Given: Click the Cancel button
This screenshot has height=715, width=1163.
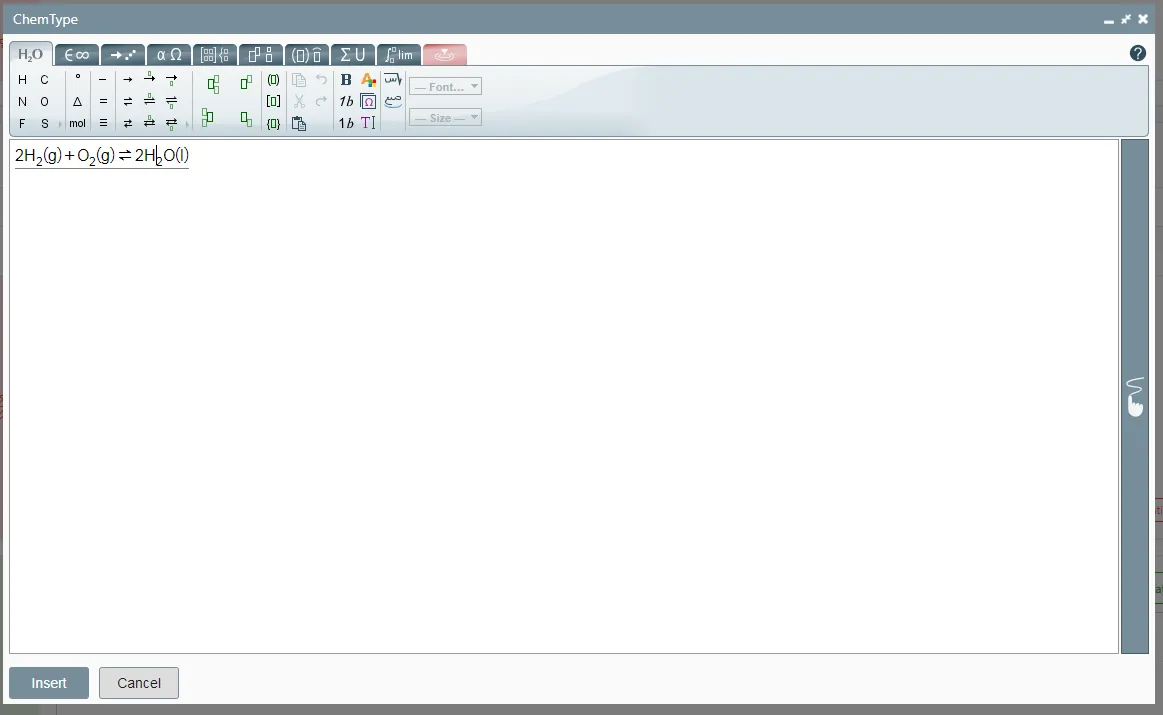Looking at the screenshot, I should pos(139,683).
